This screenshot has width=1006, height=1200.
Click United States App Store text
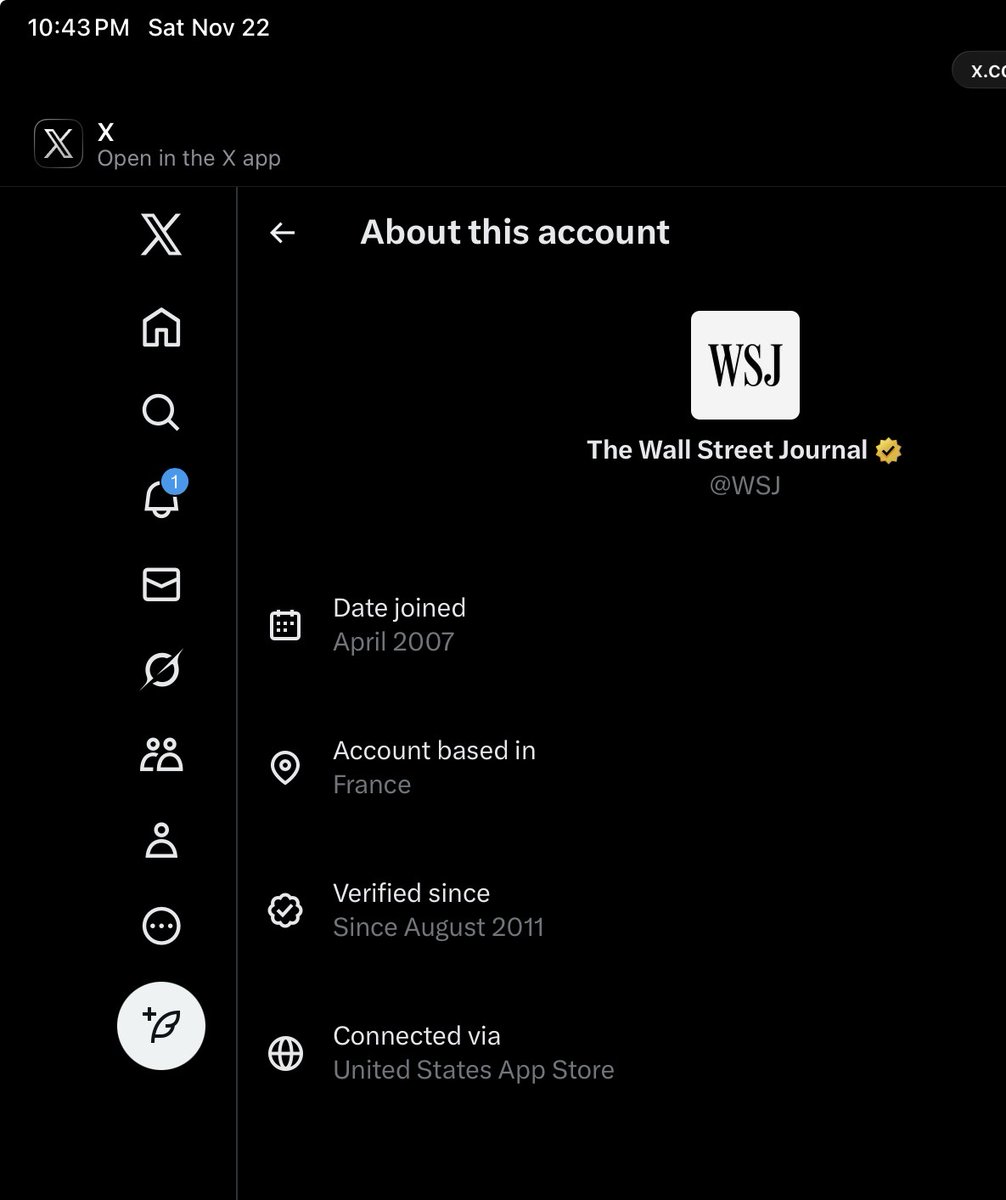[x=474, y=1070]
